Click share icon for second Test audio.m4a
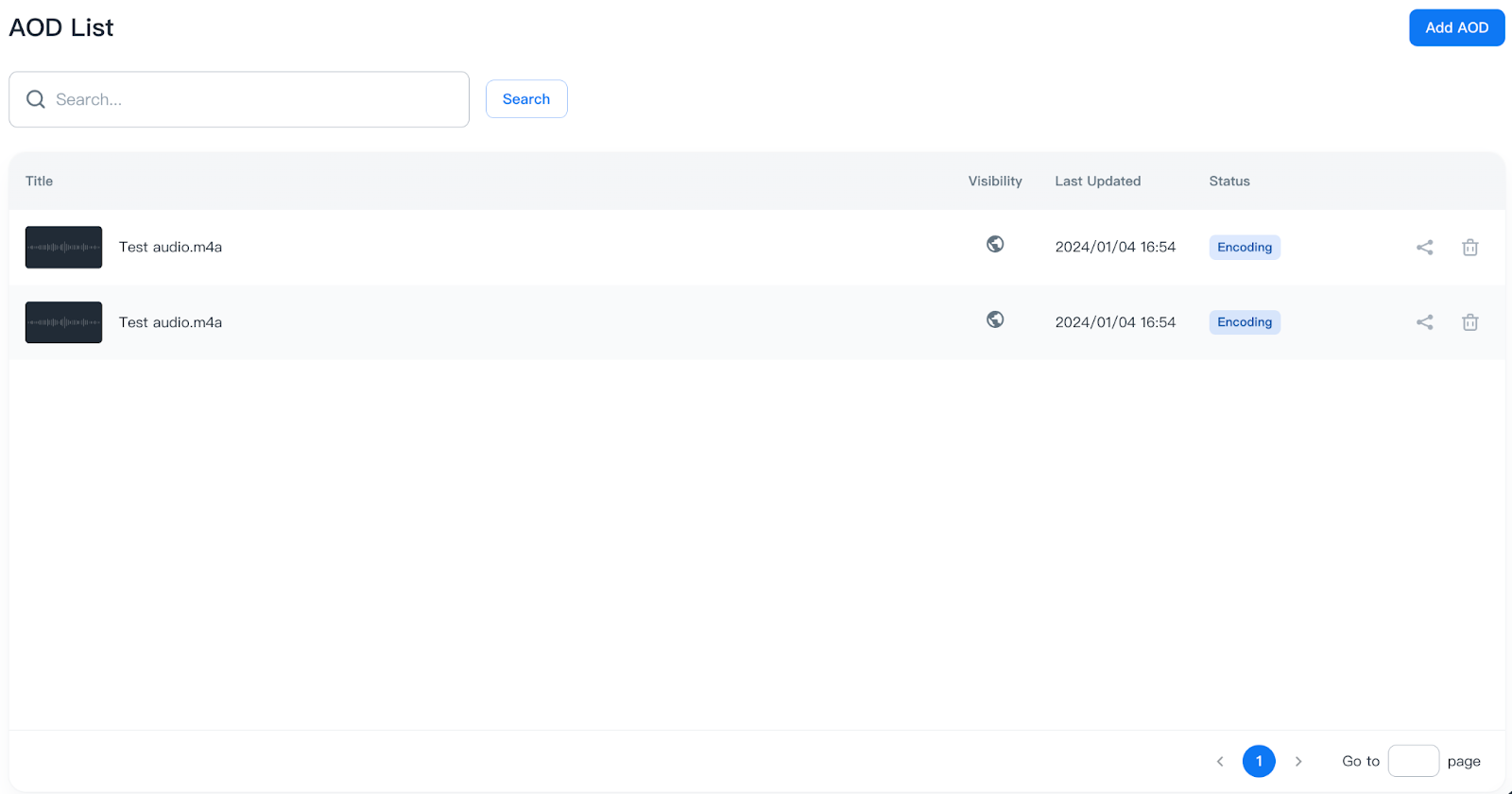 1424,322
